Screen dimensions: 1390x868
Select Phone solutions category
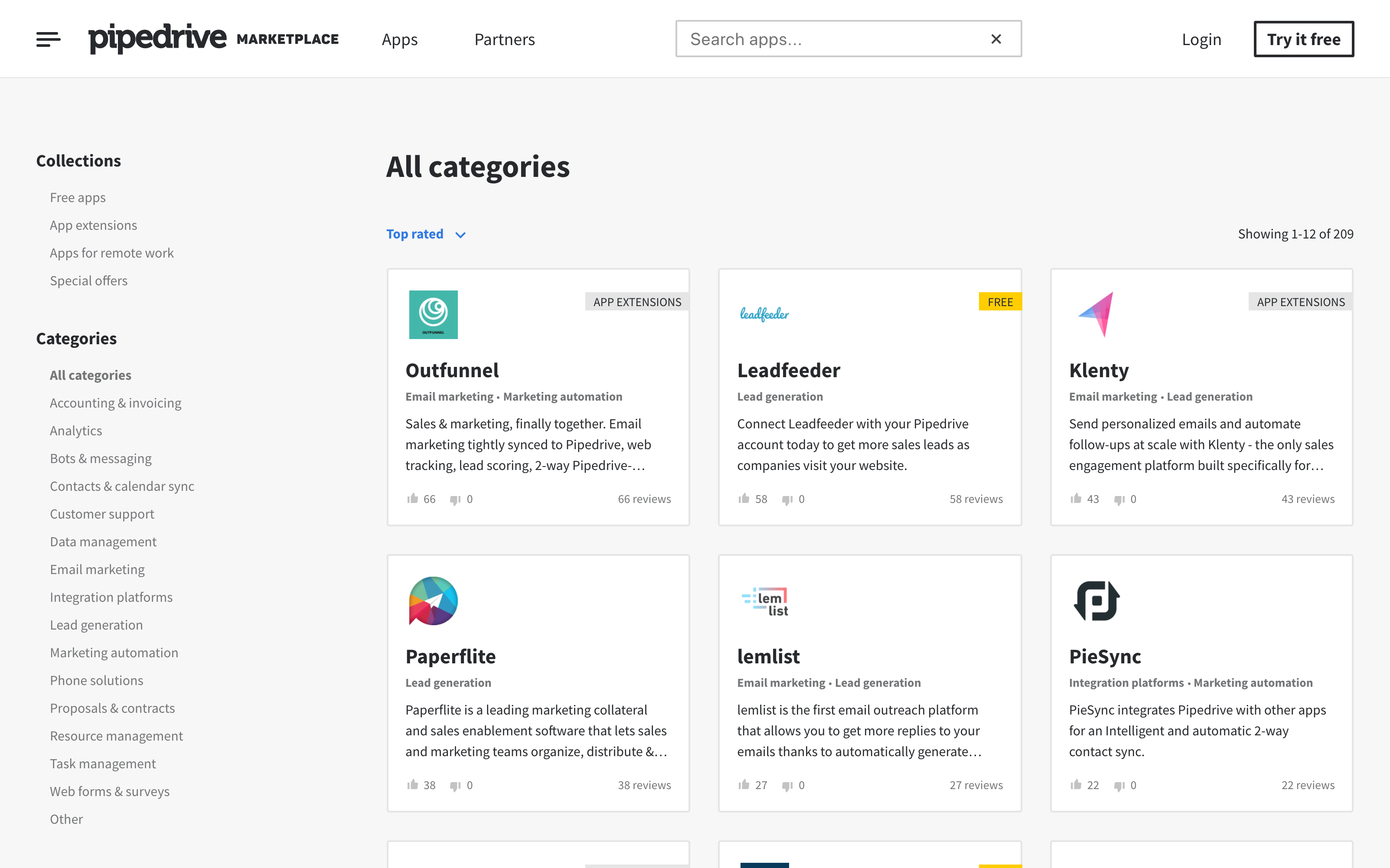click(96, 680)
